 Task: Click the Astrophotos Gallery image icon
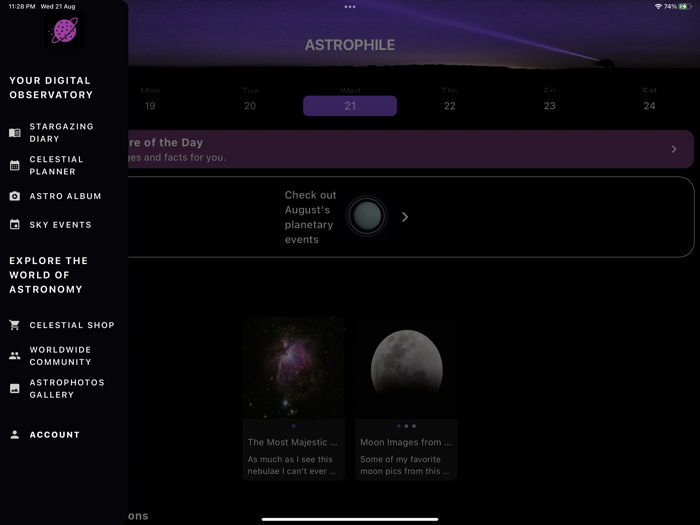coord(15,388)
